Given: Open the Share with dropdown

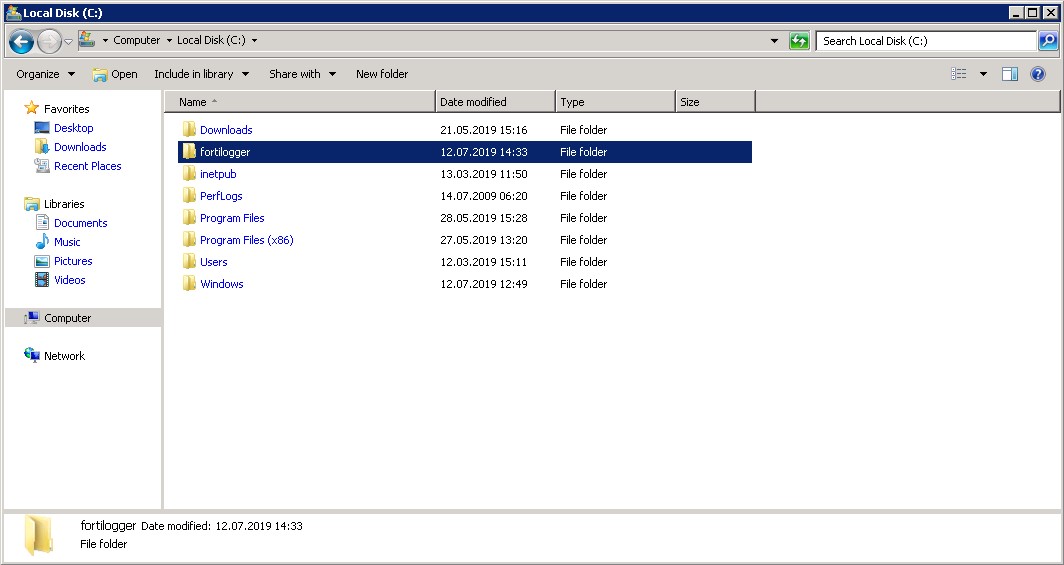Looking at the screenshot, I should (302, 74).
